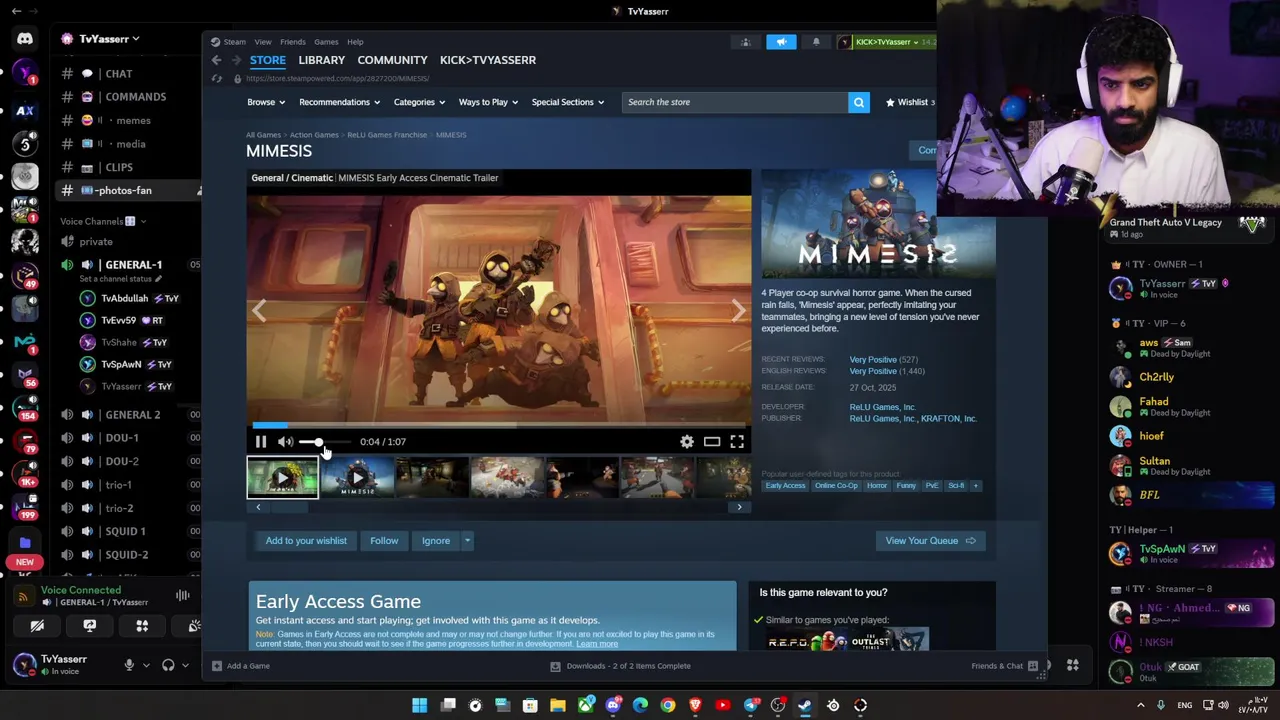Expand the Recommendations store menu
Image resolution: width=1280 pixels, height=720 pixels.
click(x=340, y=102)
